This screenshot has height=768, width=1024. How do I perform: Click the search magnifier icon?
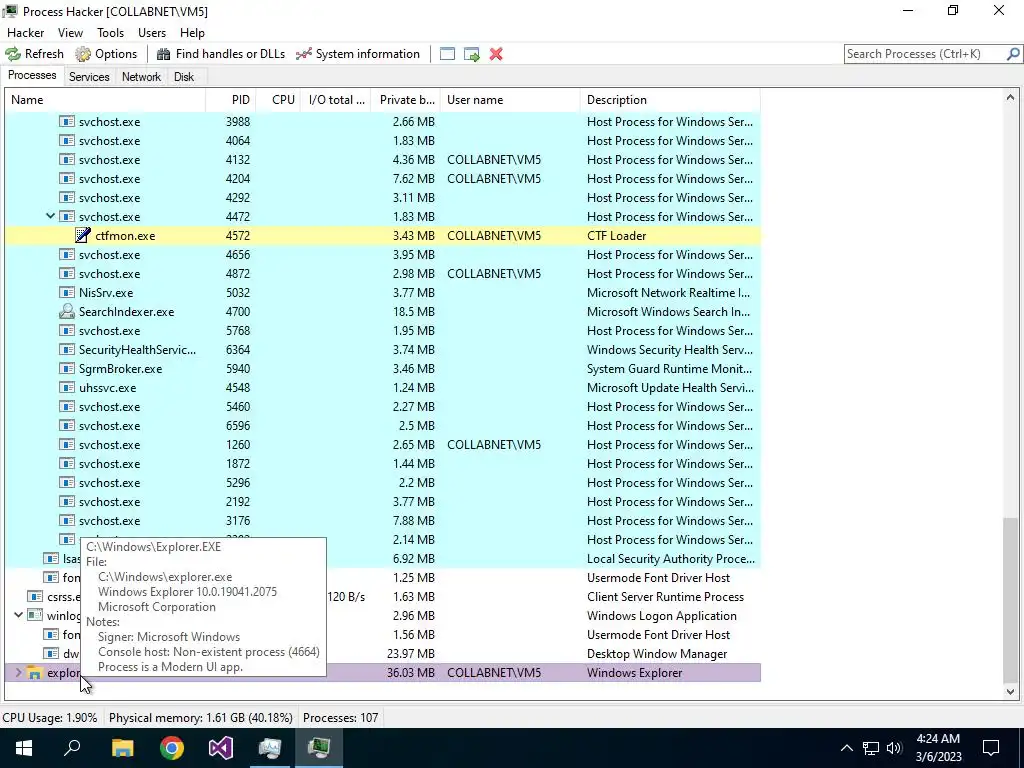1013,54
